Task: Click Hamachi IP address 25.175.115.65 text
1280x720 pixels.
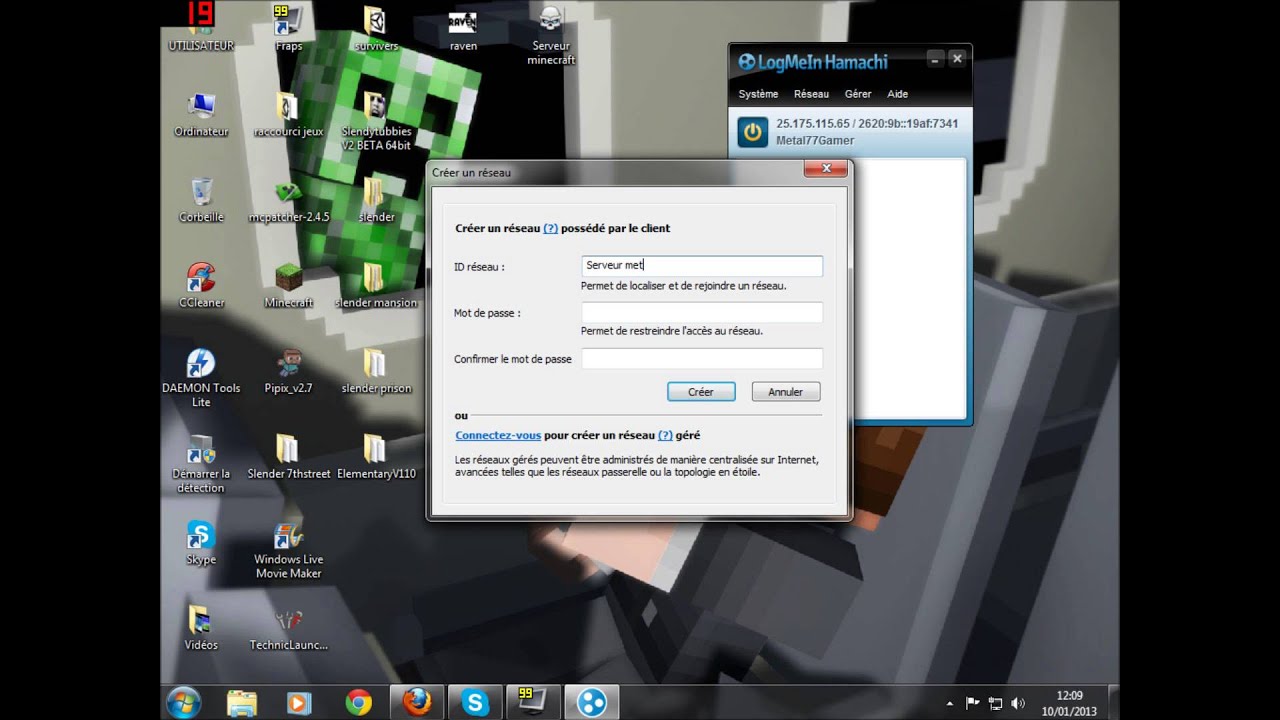Action: tap(812, 124)
